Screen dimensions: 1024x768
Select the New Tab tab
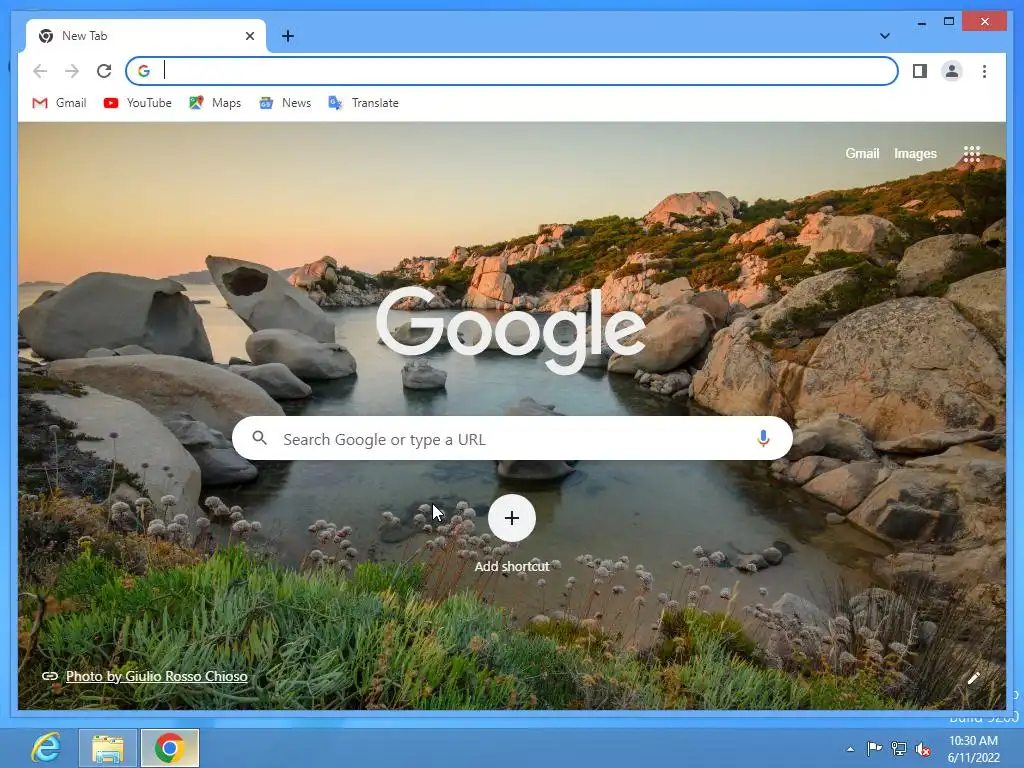tap(146, 36)
